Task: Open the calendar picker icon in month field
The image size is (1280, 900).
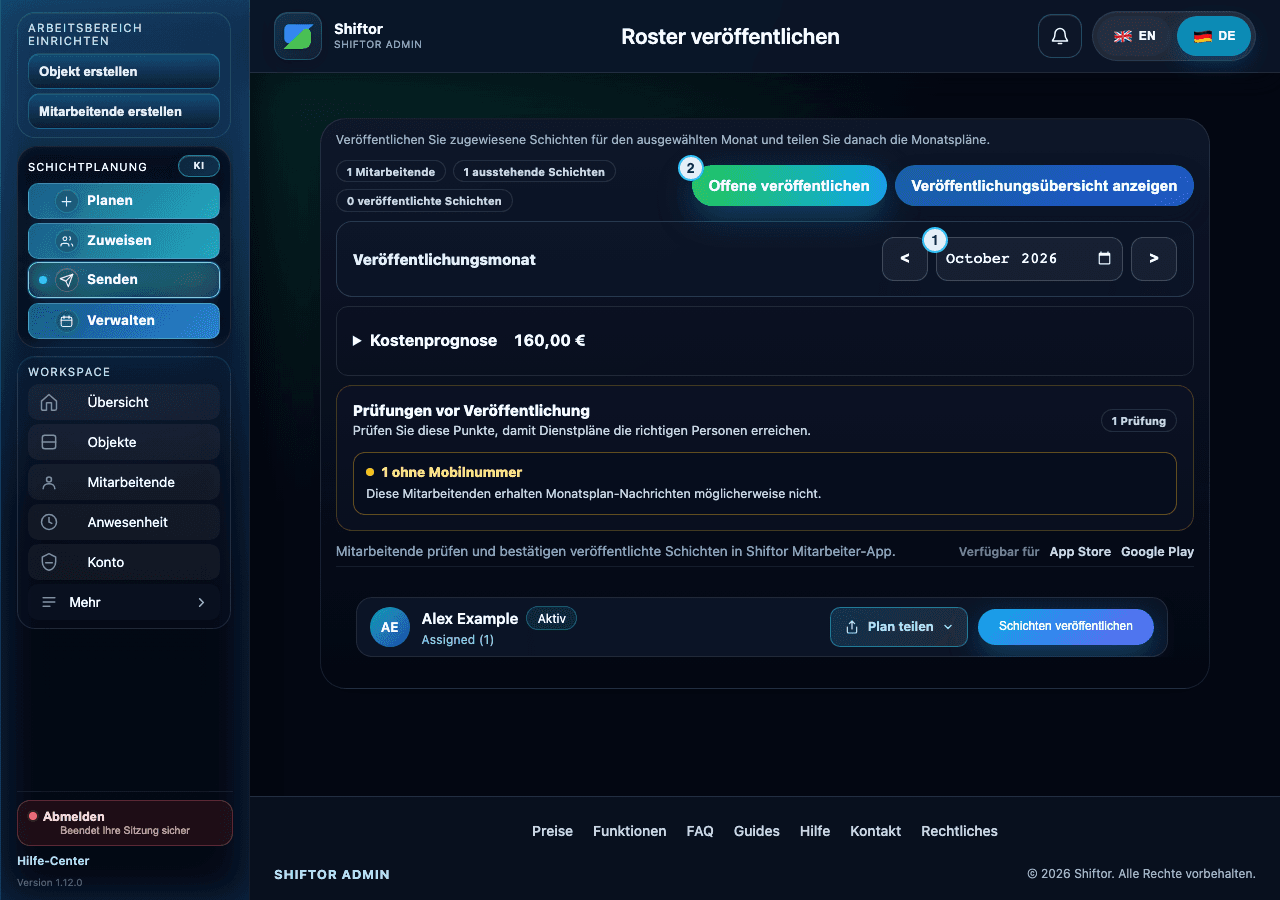Action: 1104,258
